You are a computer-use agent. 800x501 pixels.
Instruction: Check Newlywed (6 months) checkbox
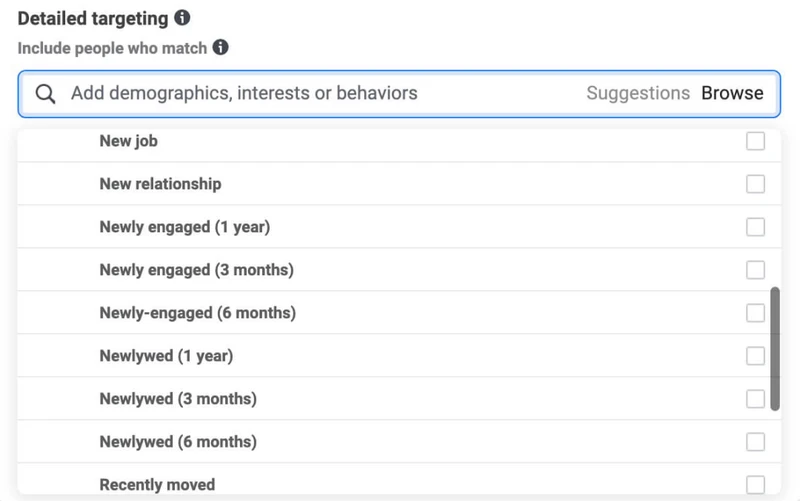pyautogui.click(x=755, y=442)
